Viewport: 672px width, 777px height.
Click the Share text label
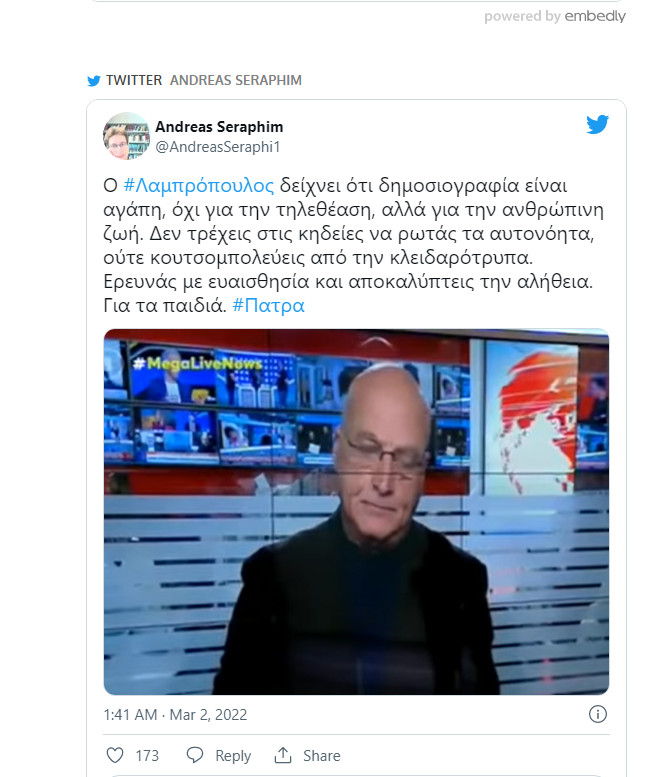click(322, 756)
